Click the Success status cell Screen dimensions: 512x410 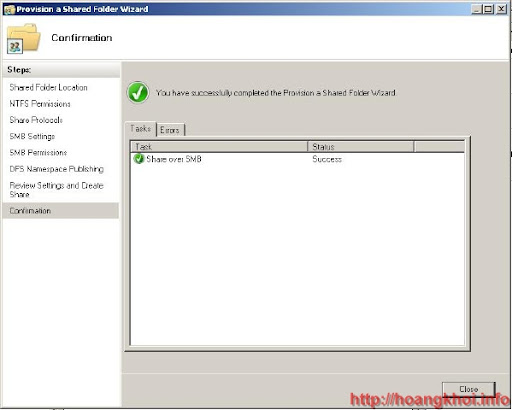pos(327,159)
